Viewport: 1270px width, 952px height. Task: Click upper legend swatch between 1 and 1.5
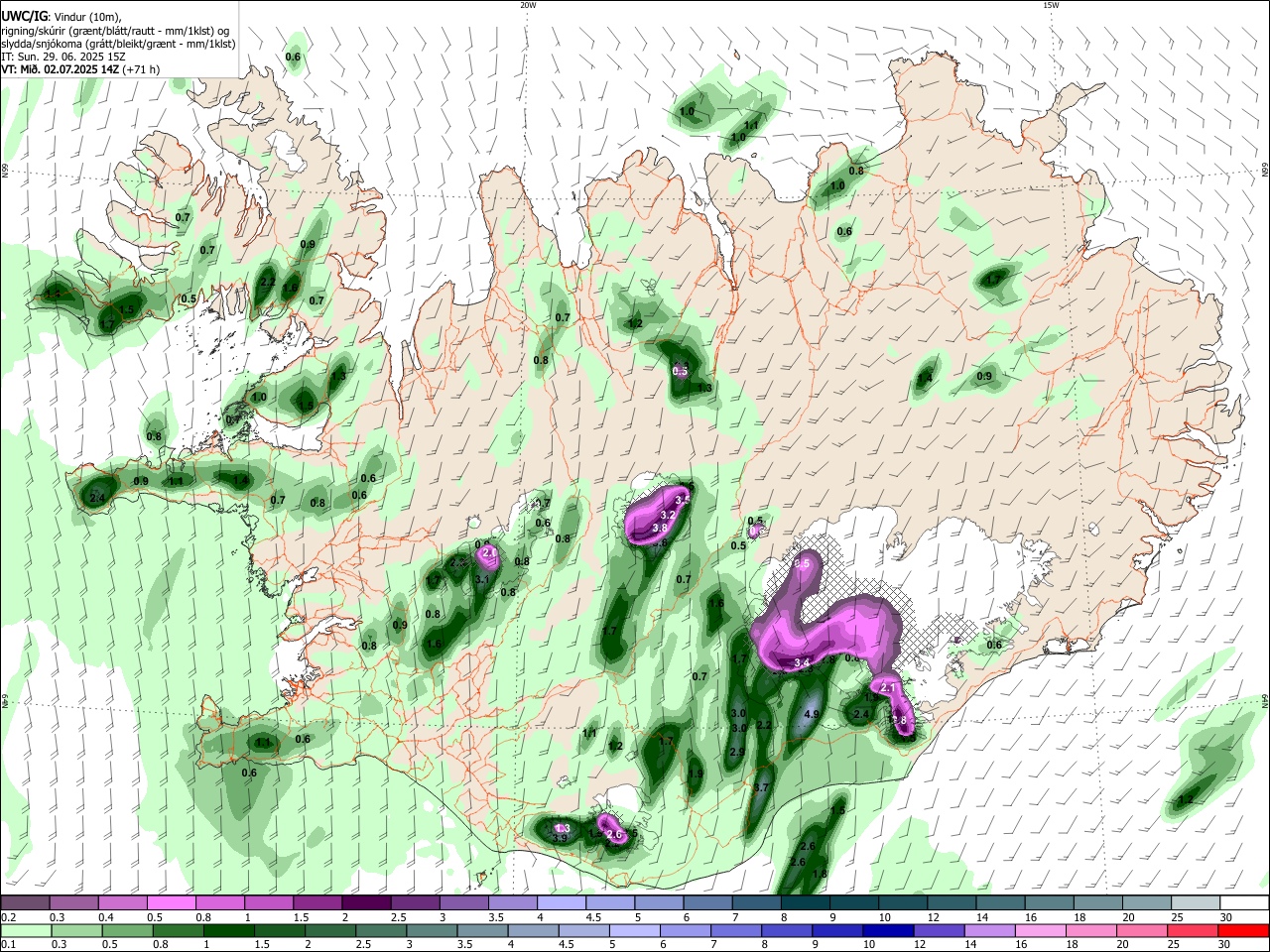[x=269, y=903]
